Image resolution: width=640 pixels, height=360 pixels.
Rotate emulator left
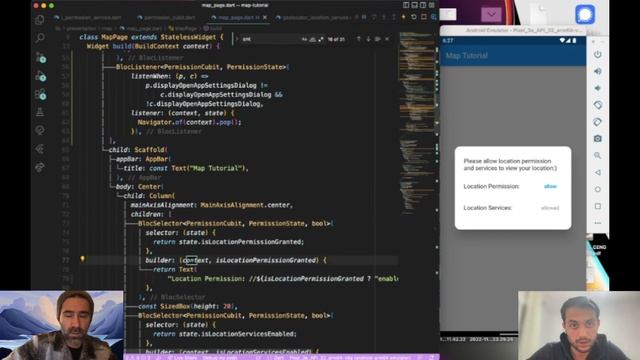pos(598,105)
